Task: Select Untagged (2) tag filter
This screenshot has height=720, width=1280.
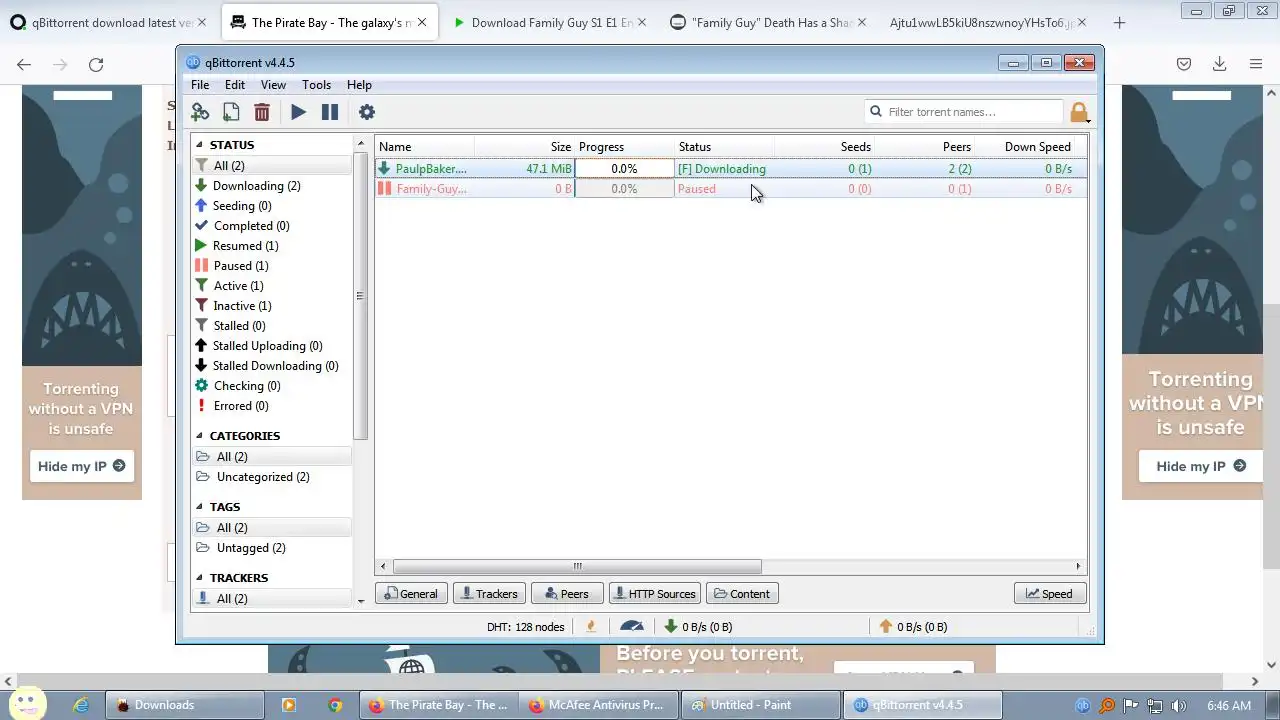Action: (x=250, y=547)
